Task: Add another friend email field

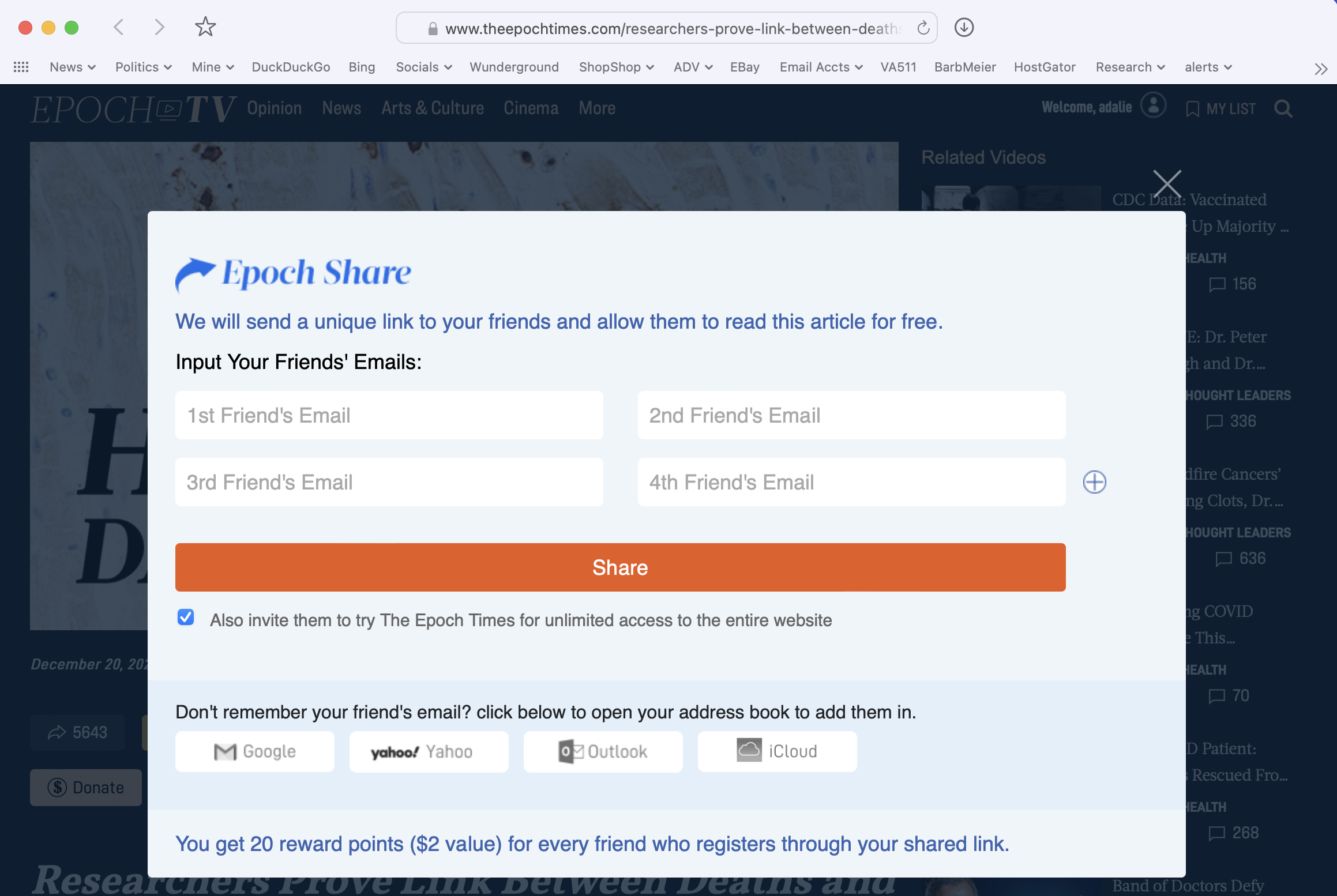Action: 1094,482
